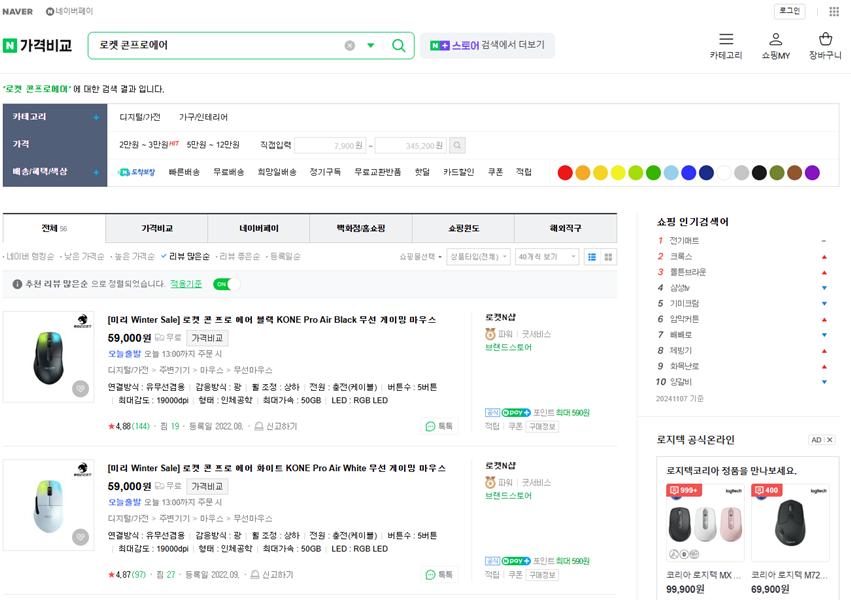This screenshot has width=851, height=600.
Task: Switch to grid view icon
Action: (608, 257)
